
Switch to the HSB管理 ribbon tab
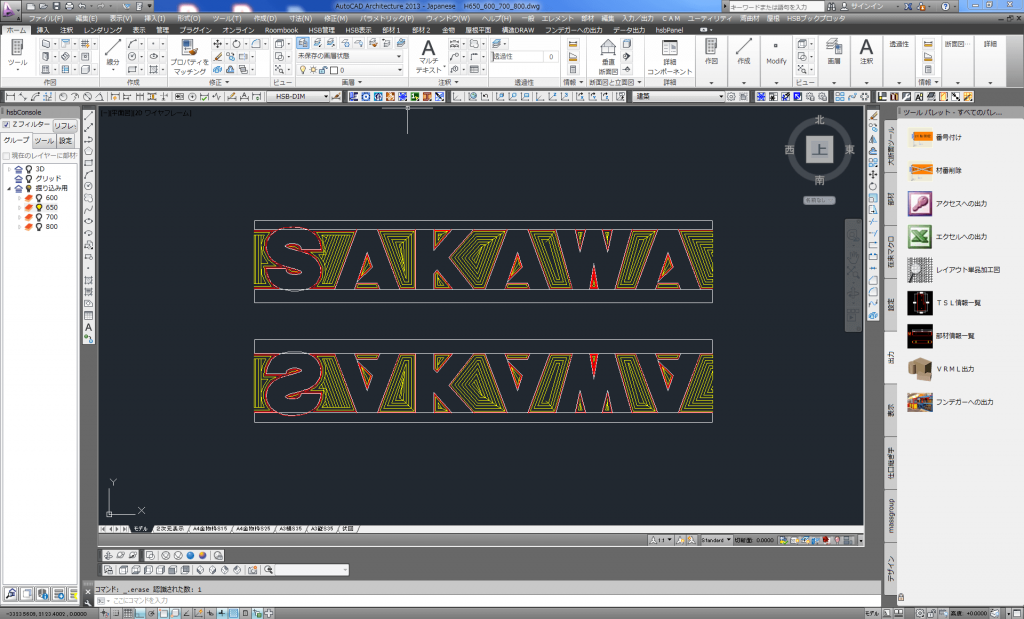pos(321,30)
